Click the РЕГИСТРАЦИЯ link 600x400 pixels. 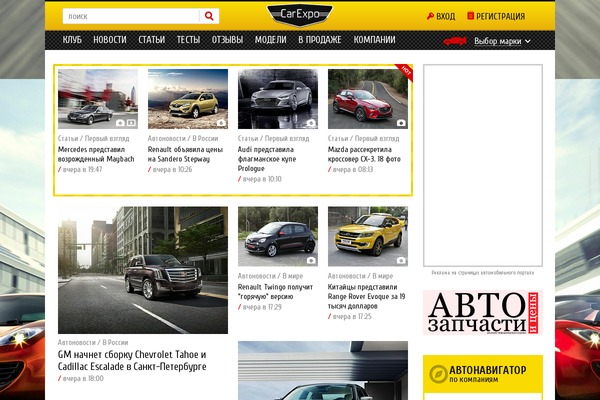pyautogui.click(x=501, y=16)
